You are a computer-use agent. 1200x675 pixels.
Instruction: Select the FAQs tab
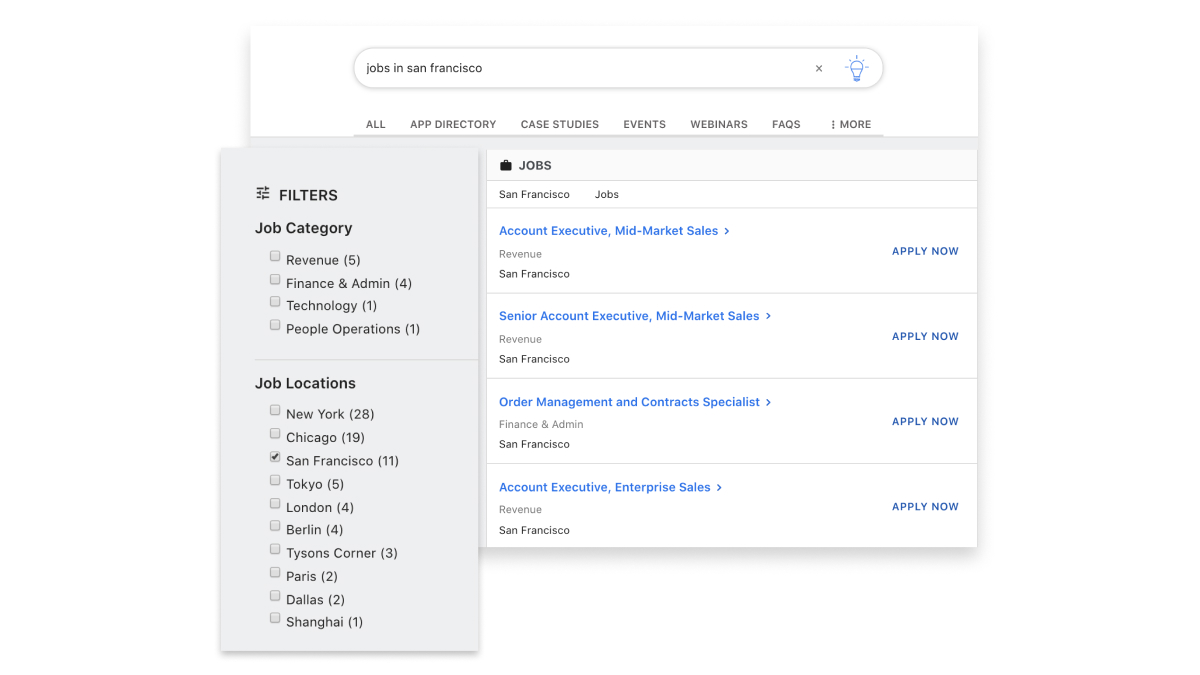(x=786, y=124)
